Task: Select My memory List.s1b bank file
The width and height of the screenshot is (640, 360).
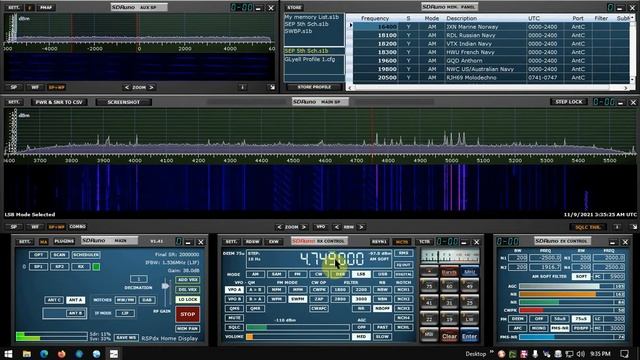Action: (x=312, y=17)
